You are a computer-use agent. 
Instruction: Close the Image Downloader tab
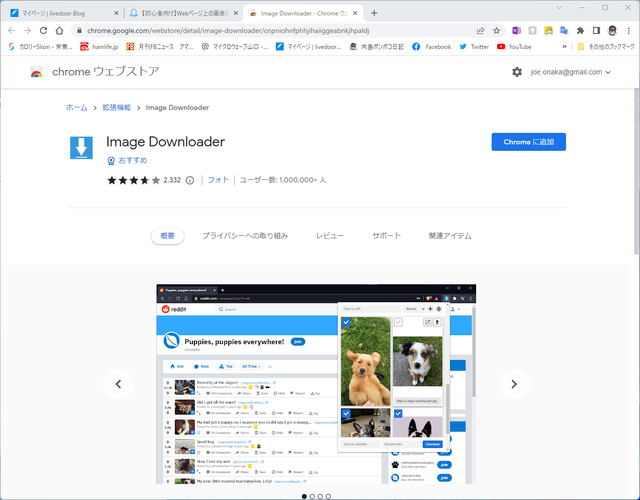[x=355, y=13]
